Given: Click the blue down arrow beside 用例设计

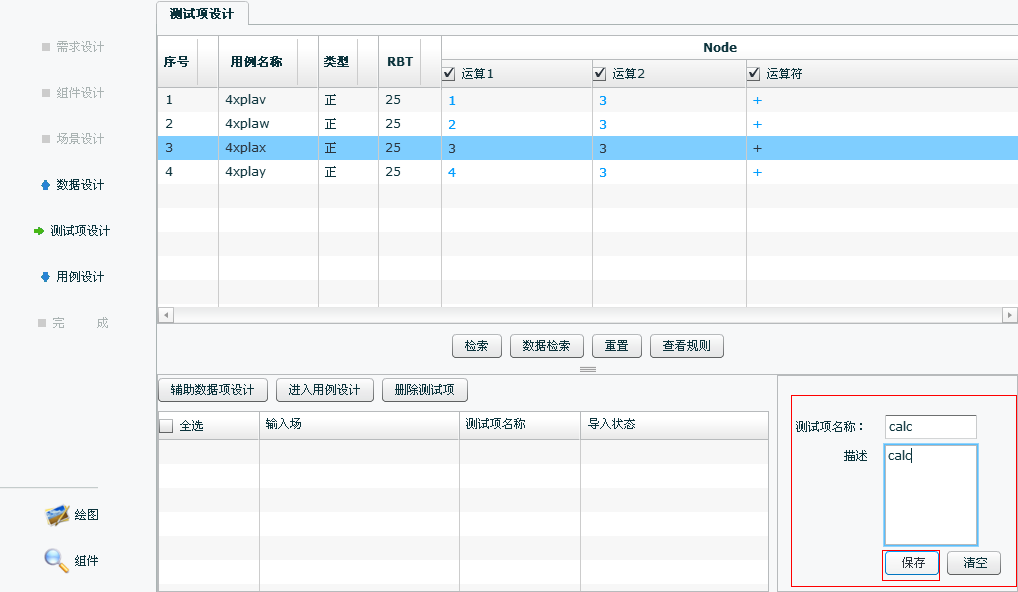Looking at the screenshot, I should (45, 277).
